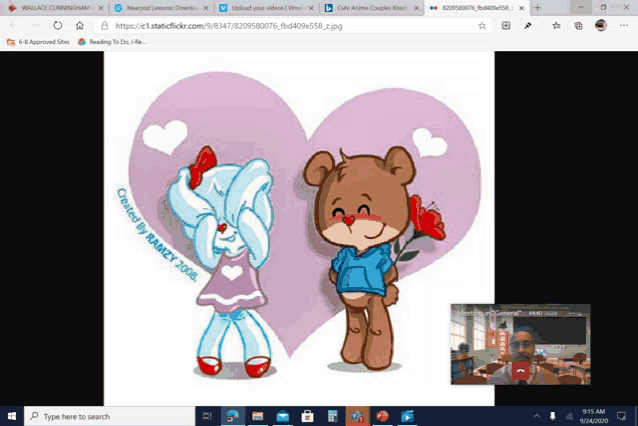
Task: Open the Action Center notifications icon
Action: [x=621, y=416]
